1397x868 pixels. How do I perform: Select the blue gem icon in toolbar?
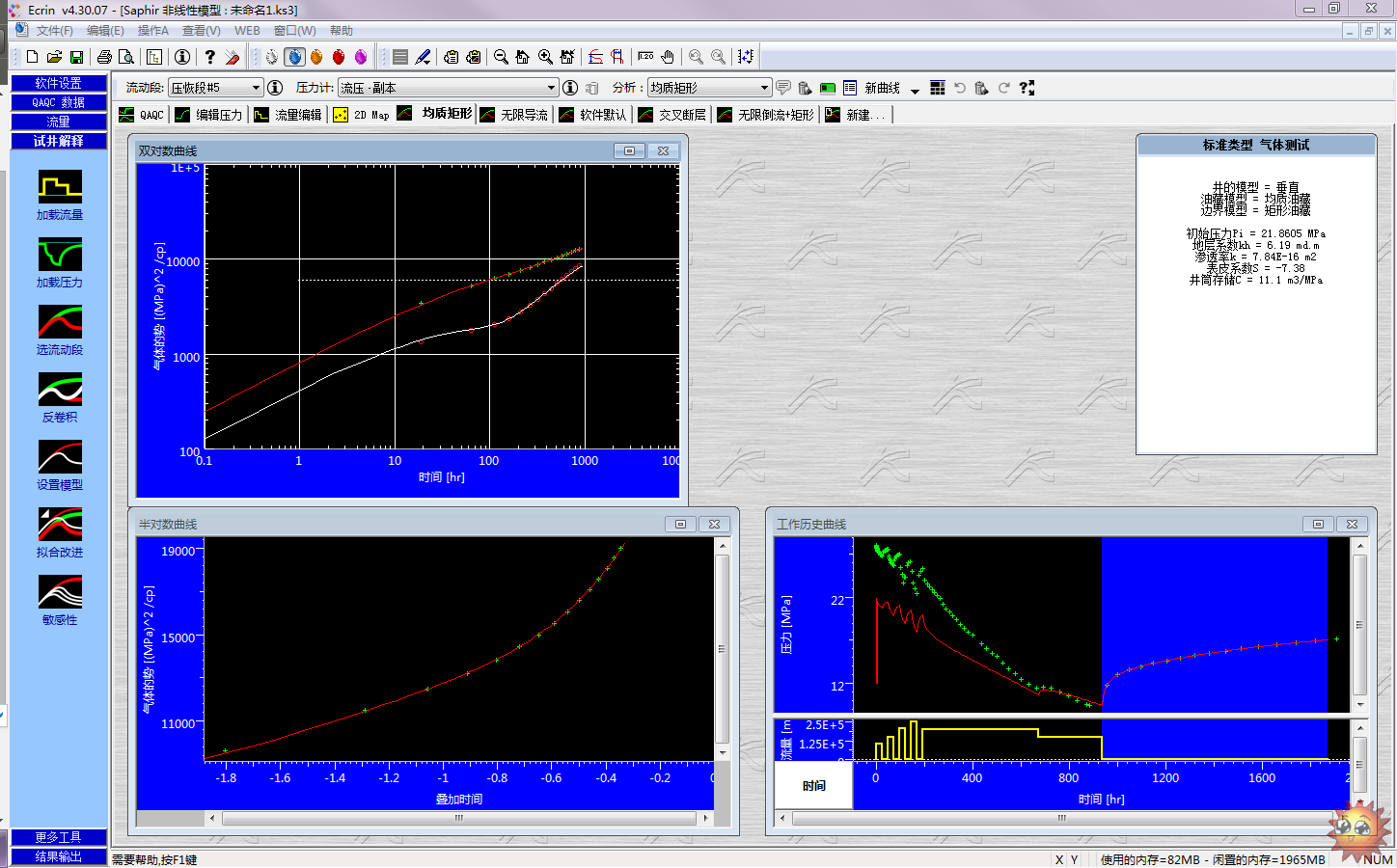click(294, 57)
